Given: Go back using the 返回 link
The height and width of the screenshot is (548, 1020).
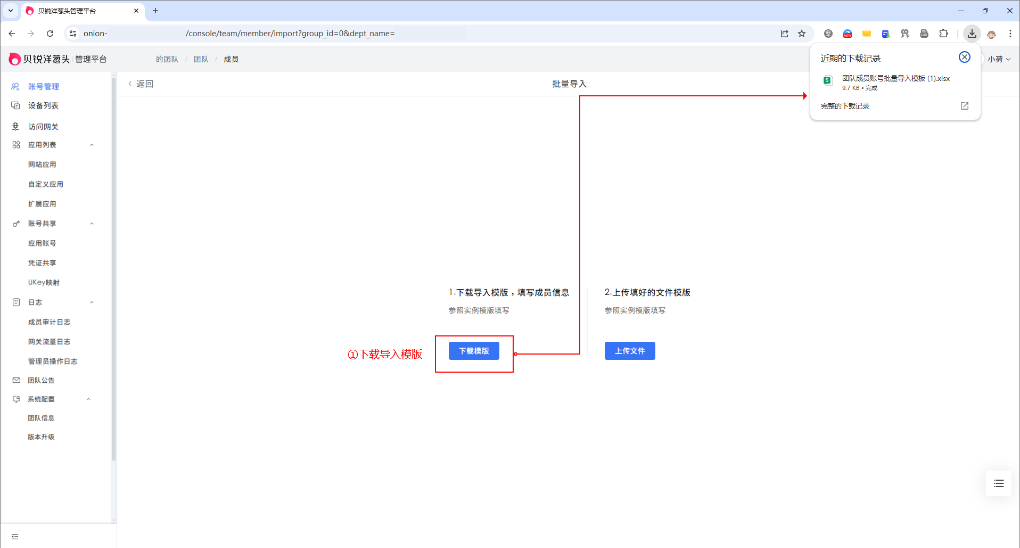Looking at the screenshot, I should [140, 84].
